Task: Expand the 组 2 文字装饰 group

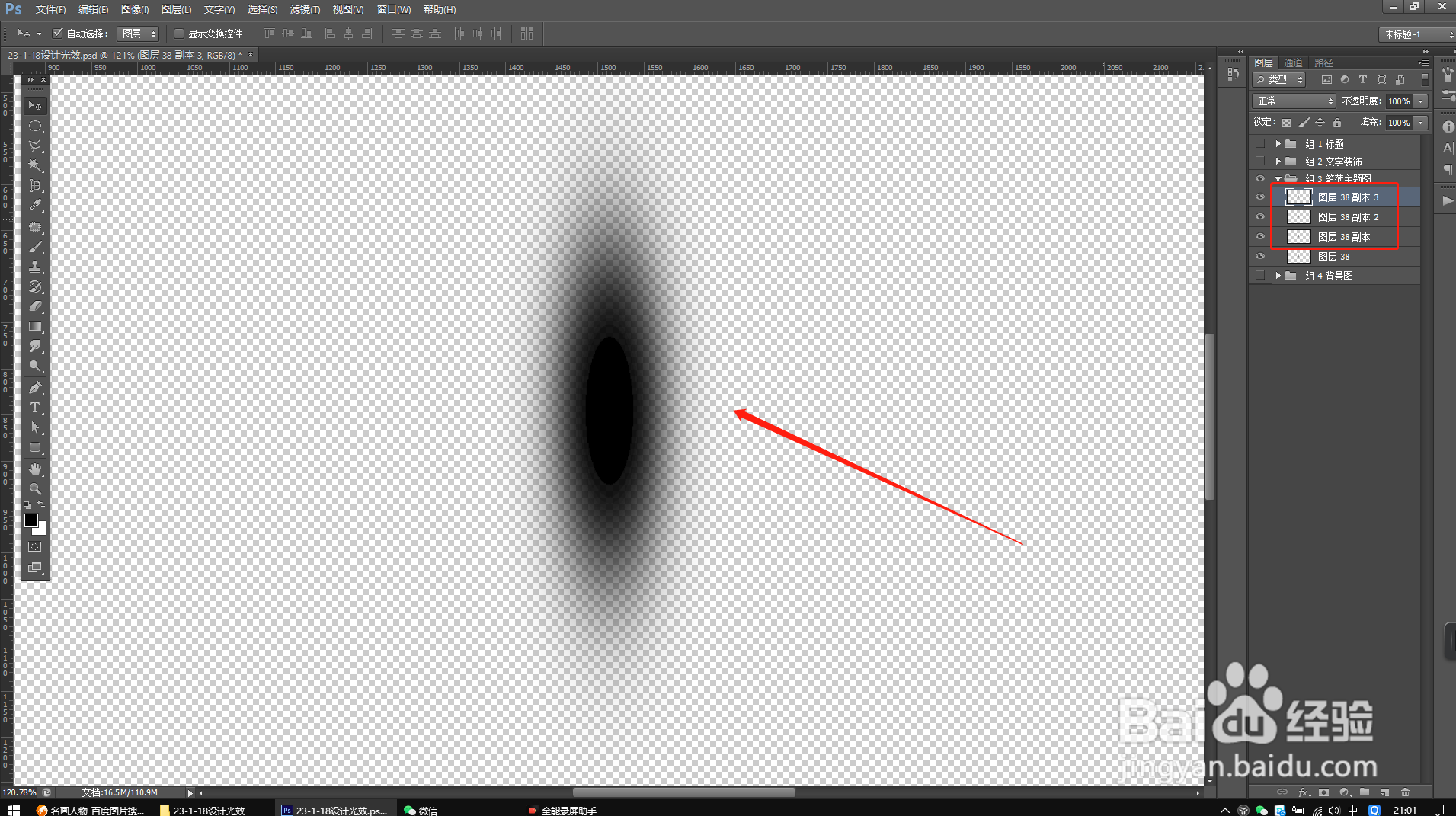Action: pos(1278,161)
